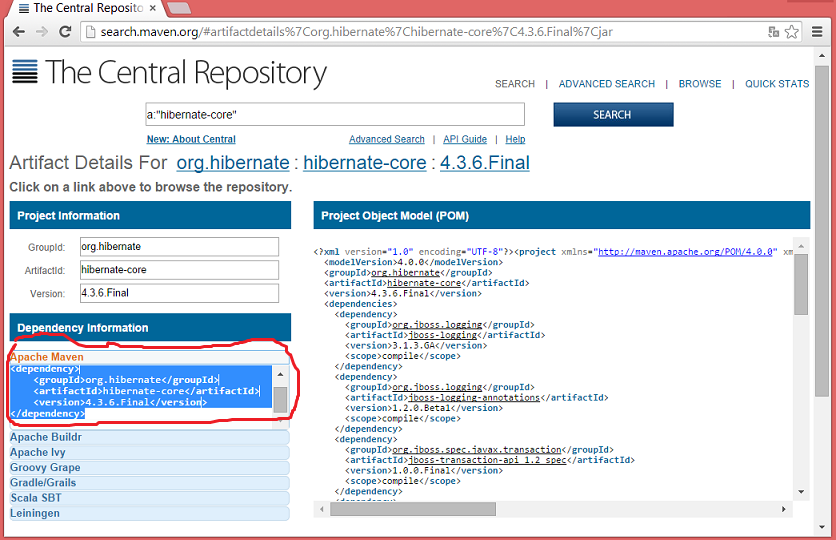Screen dimensions: 836x540
Task: Expand the Scala SBT dependency section
Action: (149, 498)
